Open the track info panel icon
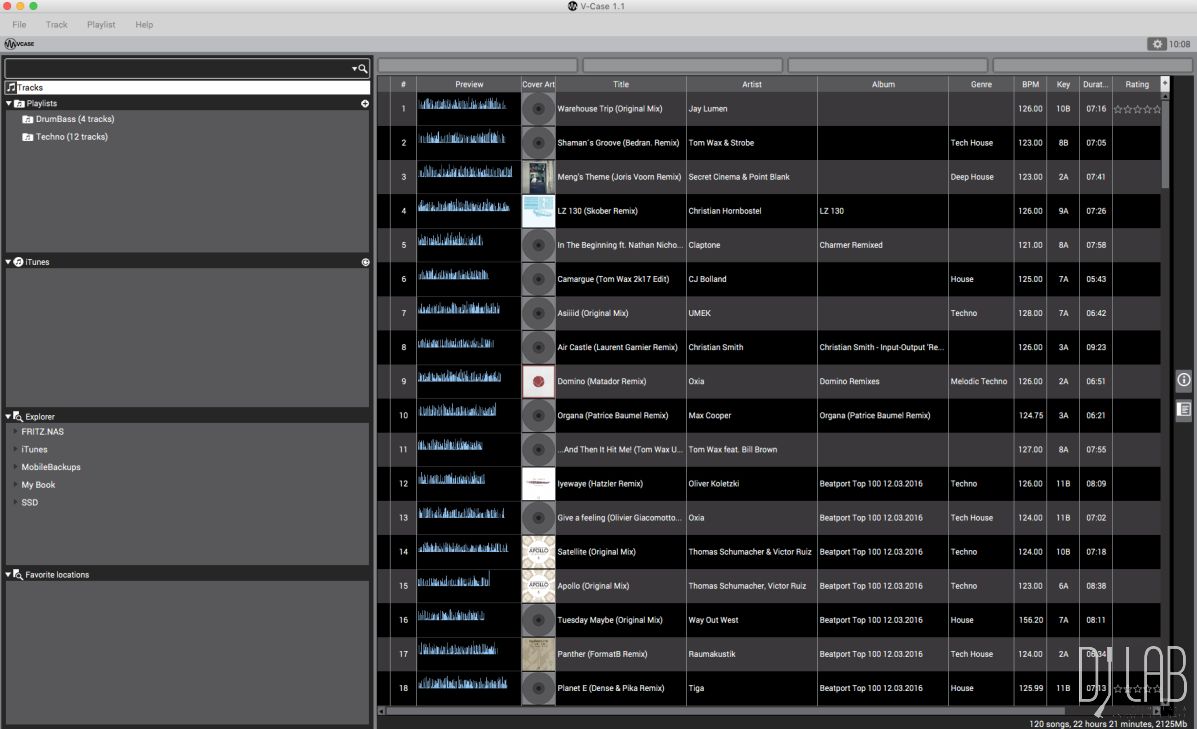 tap(1183, 380)
